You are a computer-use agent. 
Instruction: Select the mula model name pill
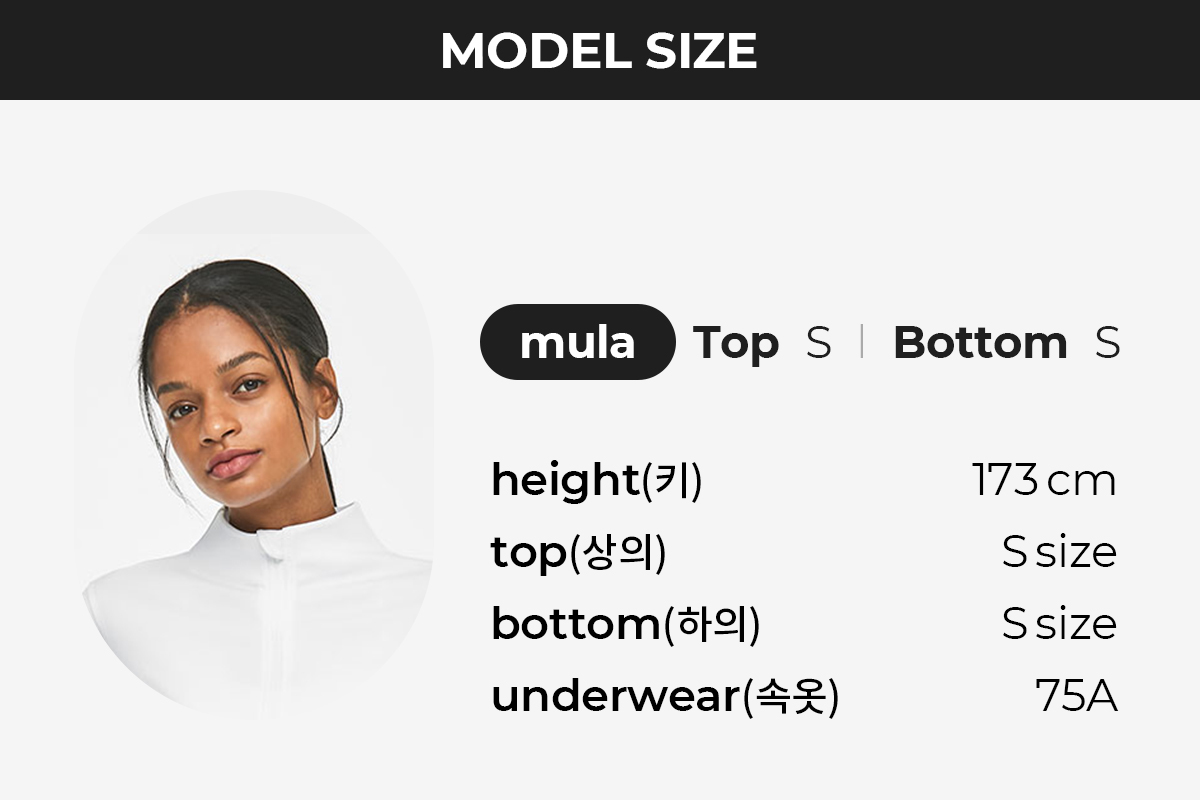point(578,342)
